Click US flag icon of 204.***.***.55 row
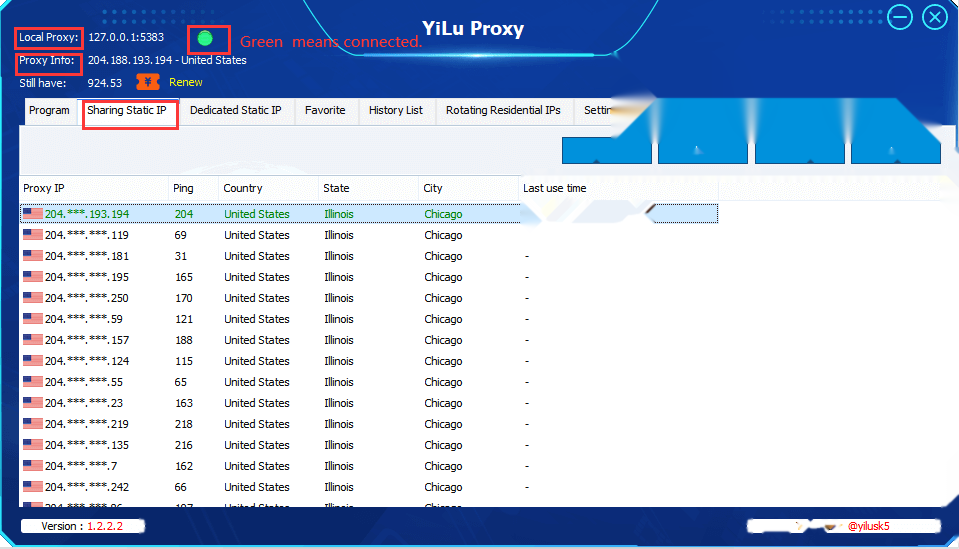959x549 pixels. coord(33,381)
